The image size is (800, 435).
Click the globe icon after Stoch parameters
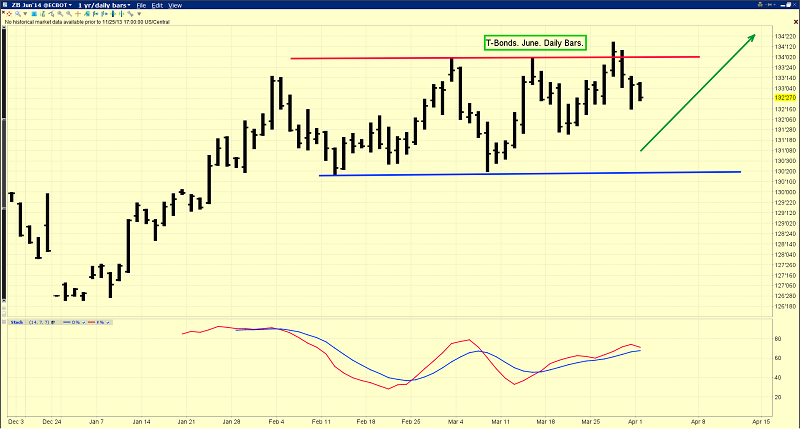click(x=53, y=322)
